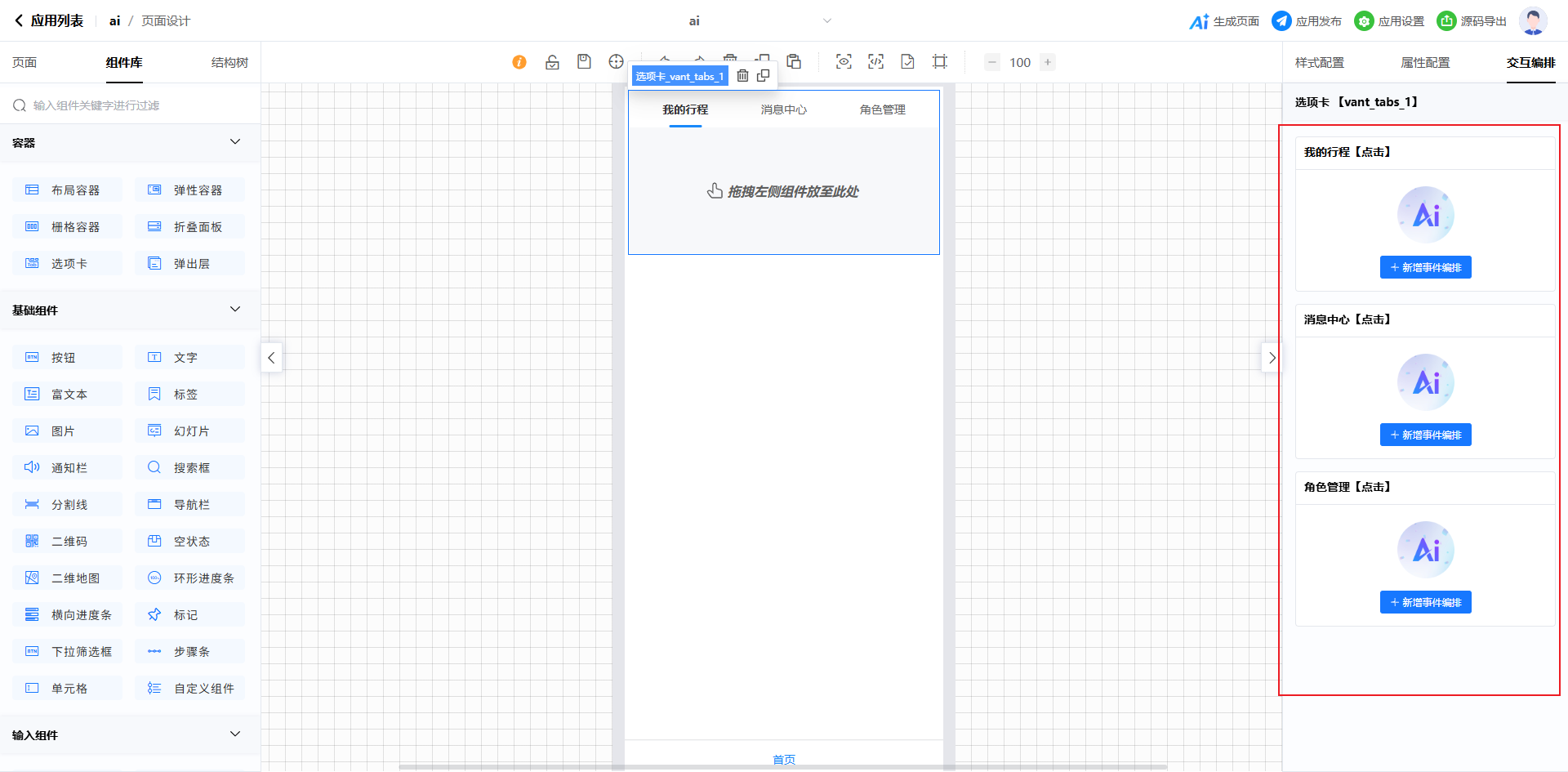
Task: Collapse the 容器 section
Action: click(235, 142)
